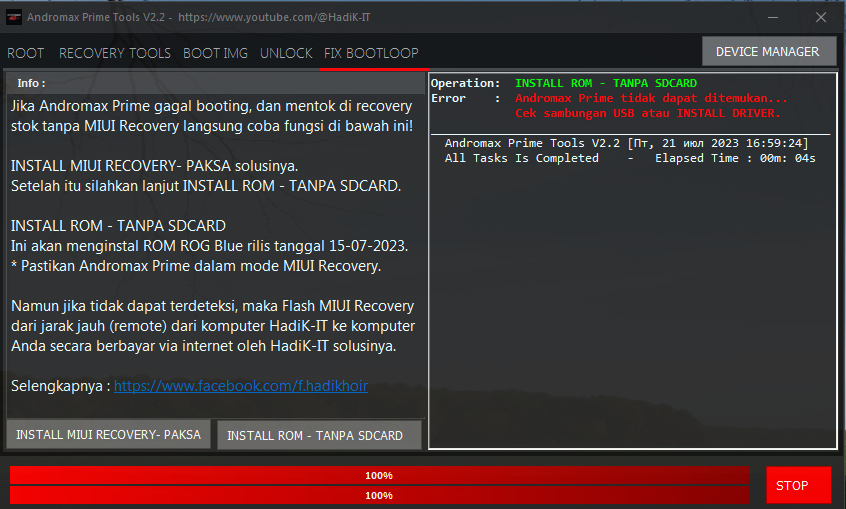Open the BOOT IMG tab
The height and width of the screenshot is (509, 846).
215,53
